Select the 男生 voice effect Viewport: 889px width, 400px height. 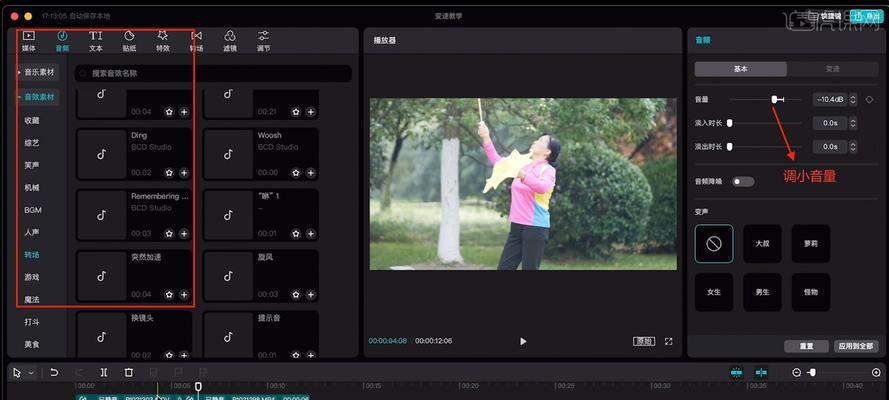762,292
